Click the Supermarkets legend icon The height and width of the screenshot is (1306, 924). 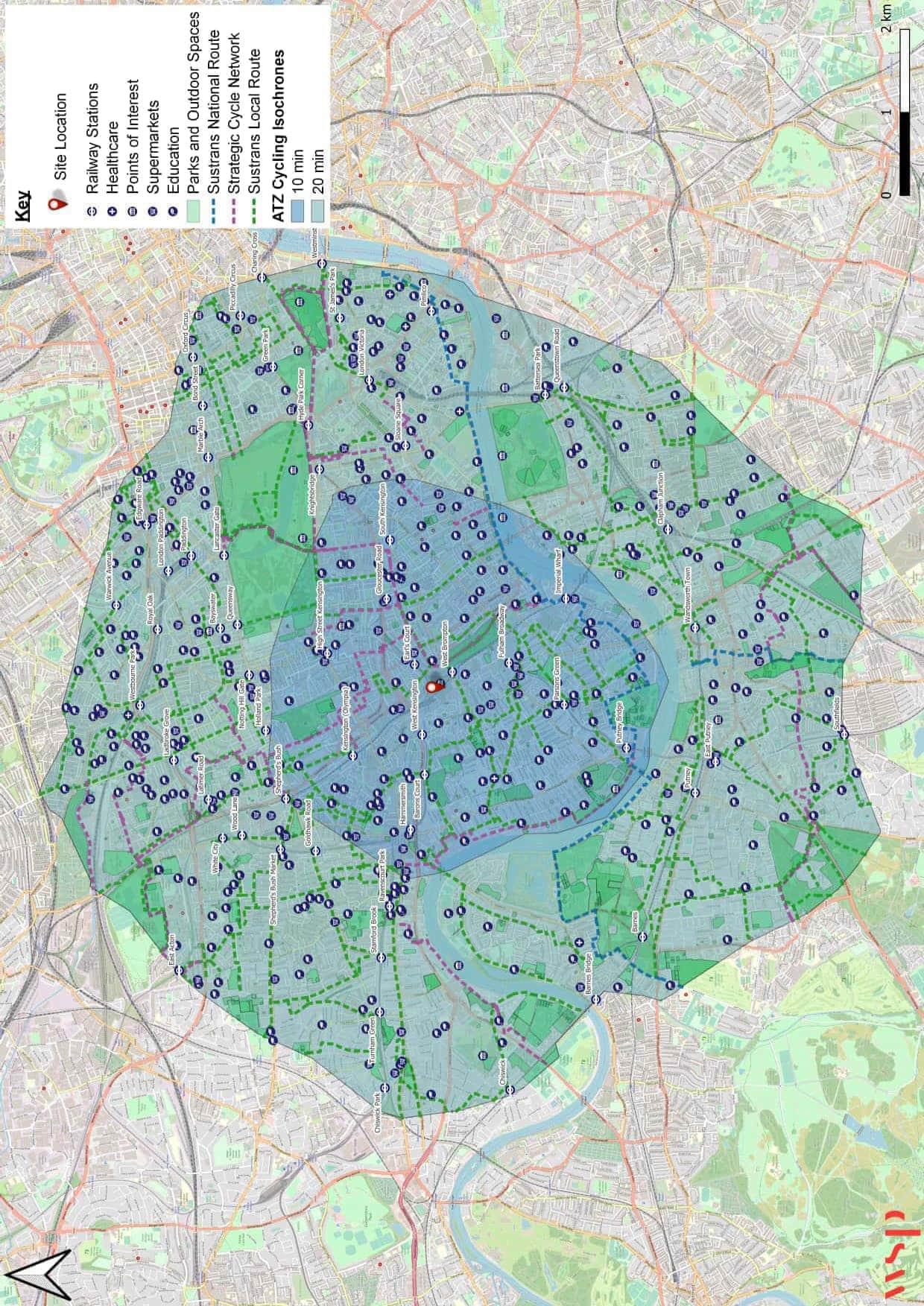point(153,212)
